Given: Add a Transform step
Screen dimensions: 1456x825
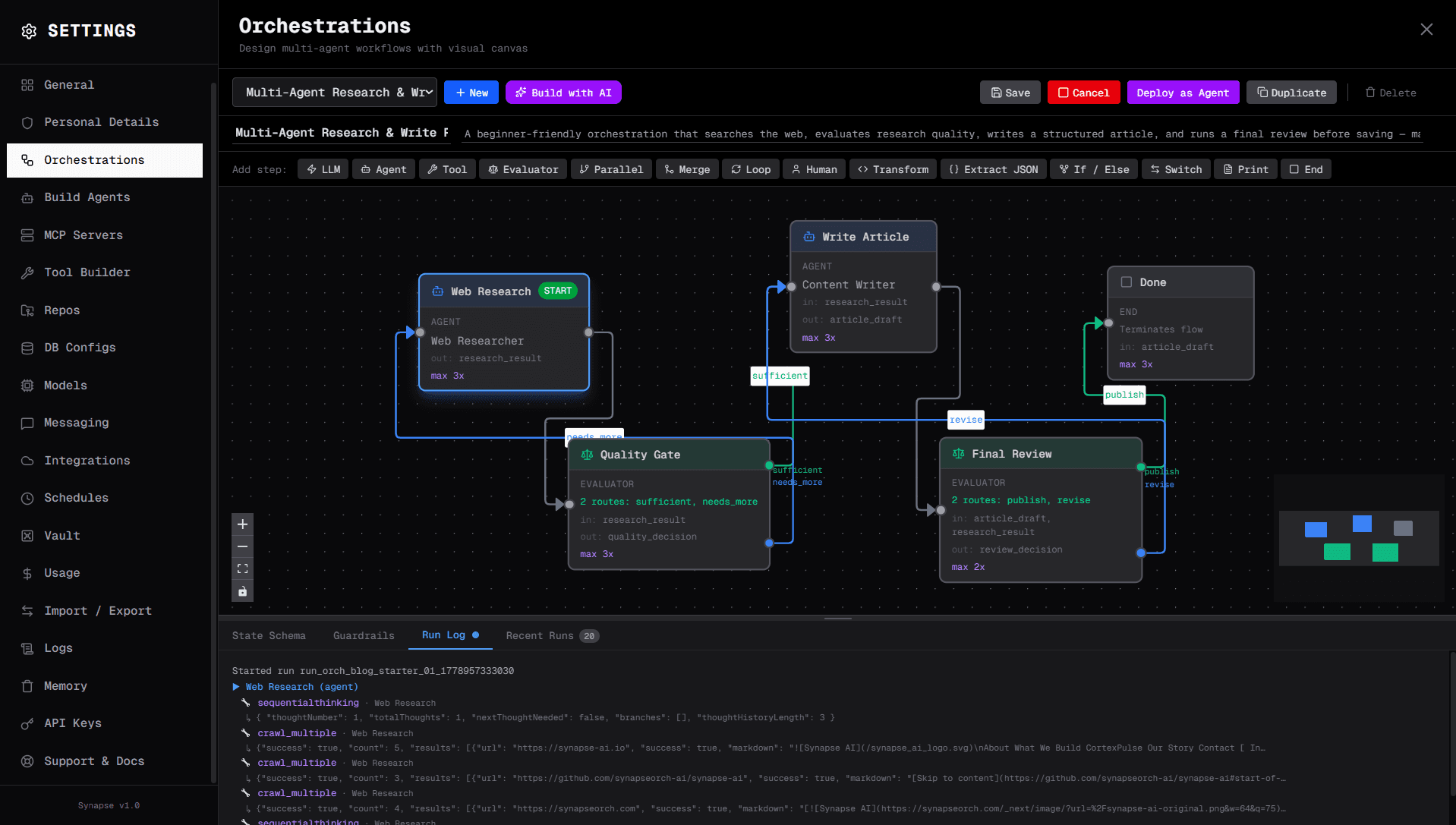Looking at the screenshot, I should [893, 169].
